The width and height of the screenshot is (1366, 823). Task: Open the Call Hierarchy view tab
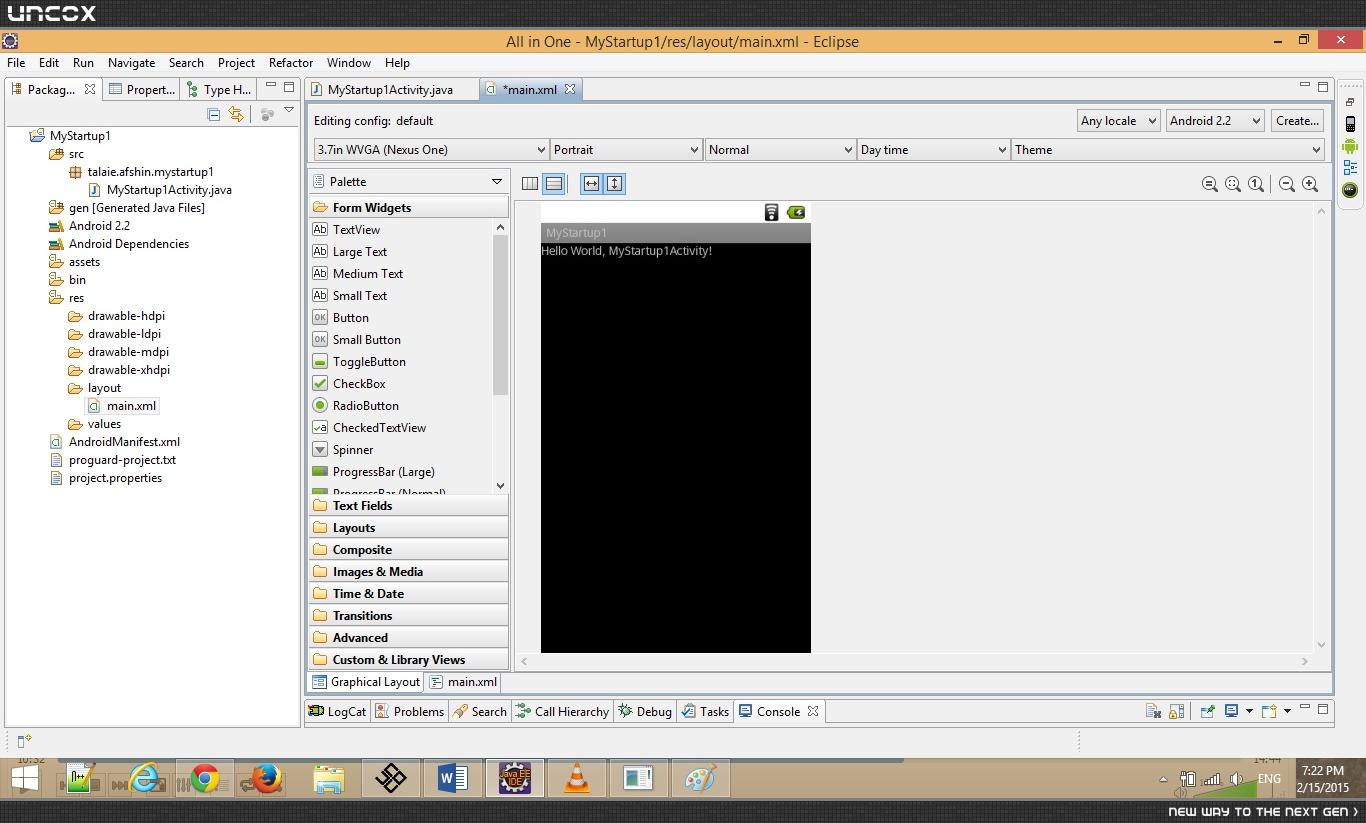point(562,712)
